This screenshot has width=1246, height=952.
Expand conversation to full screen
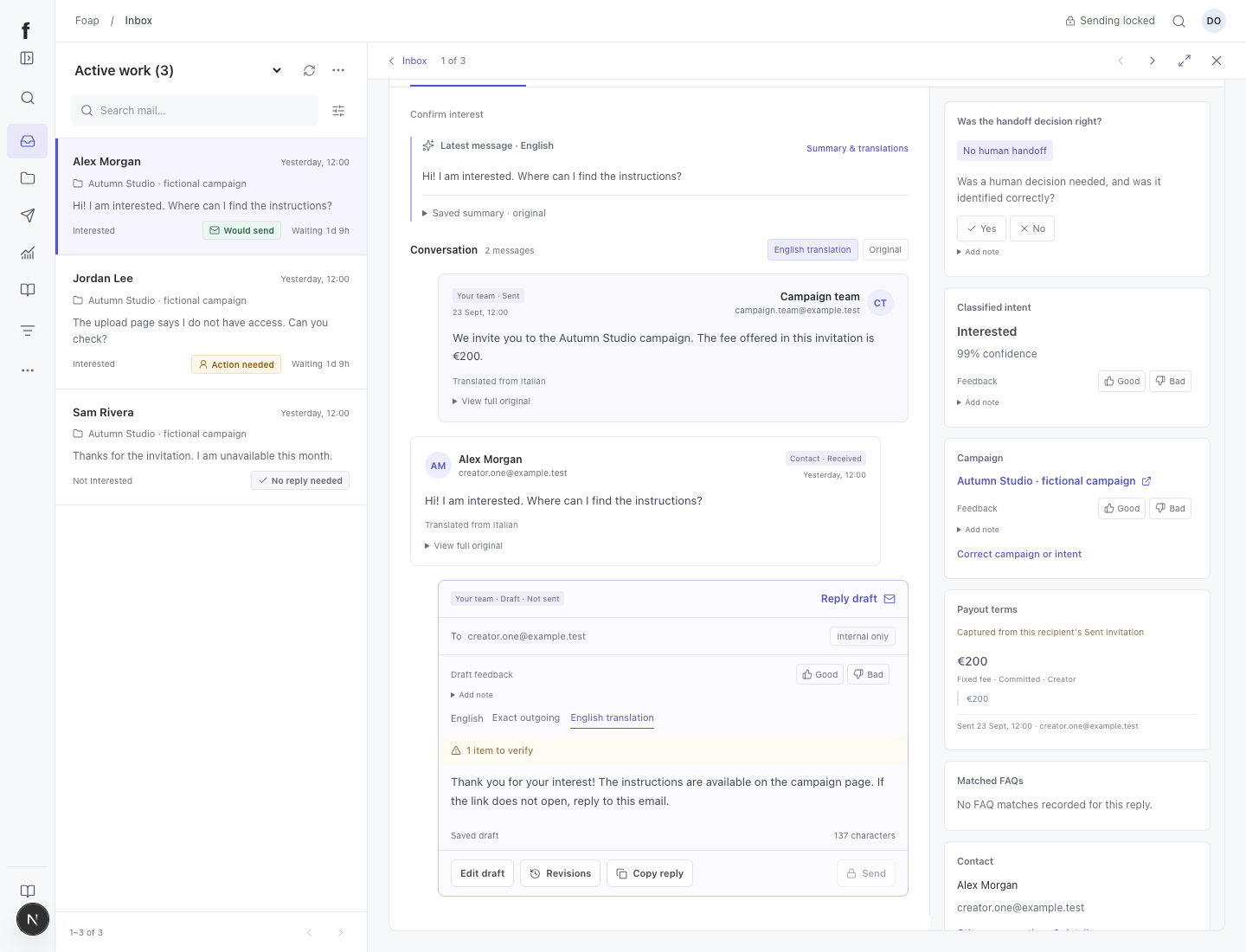[1185, 61]
